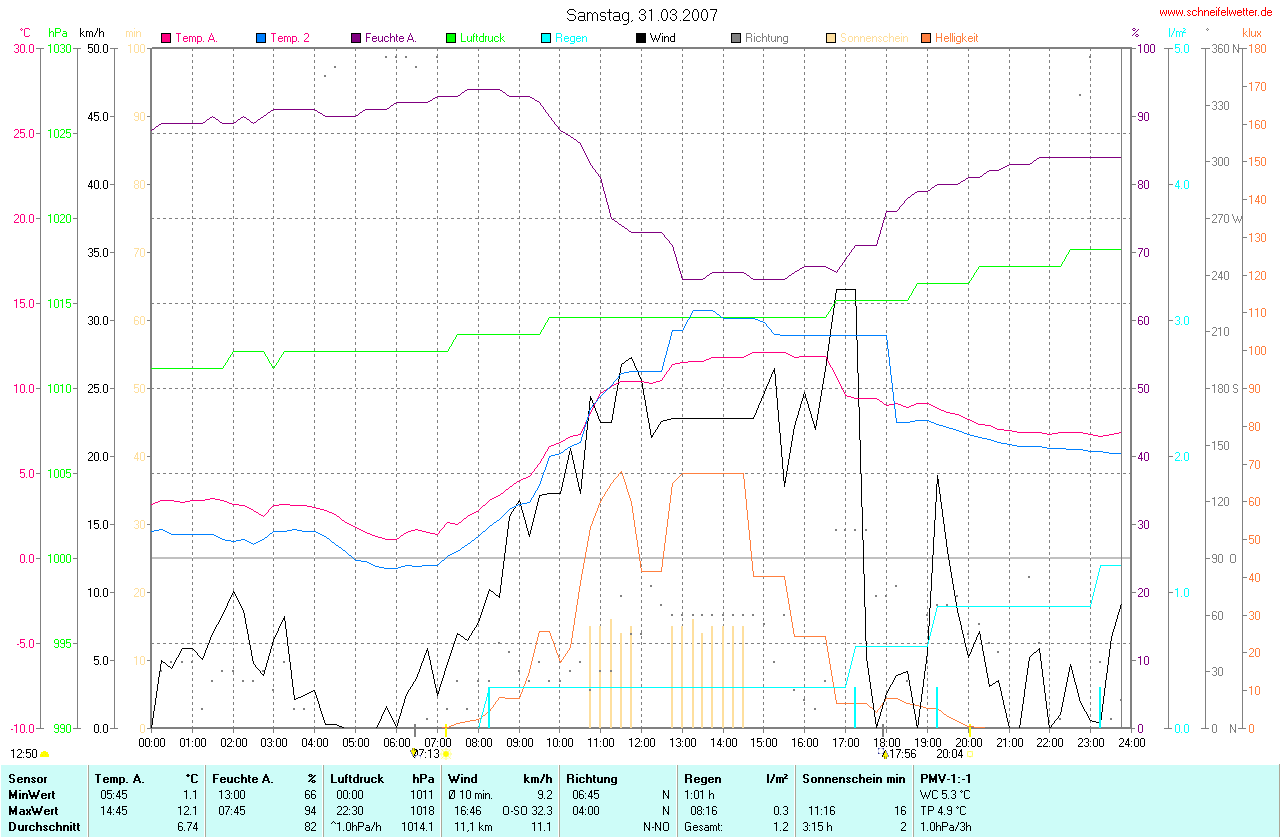1280x837 pixels.
Task: Click the Richtung table column header
Action: (x=591, y=778)
